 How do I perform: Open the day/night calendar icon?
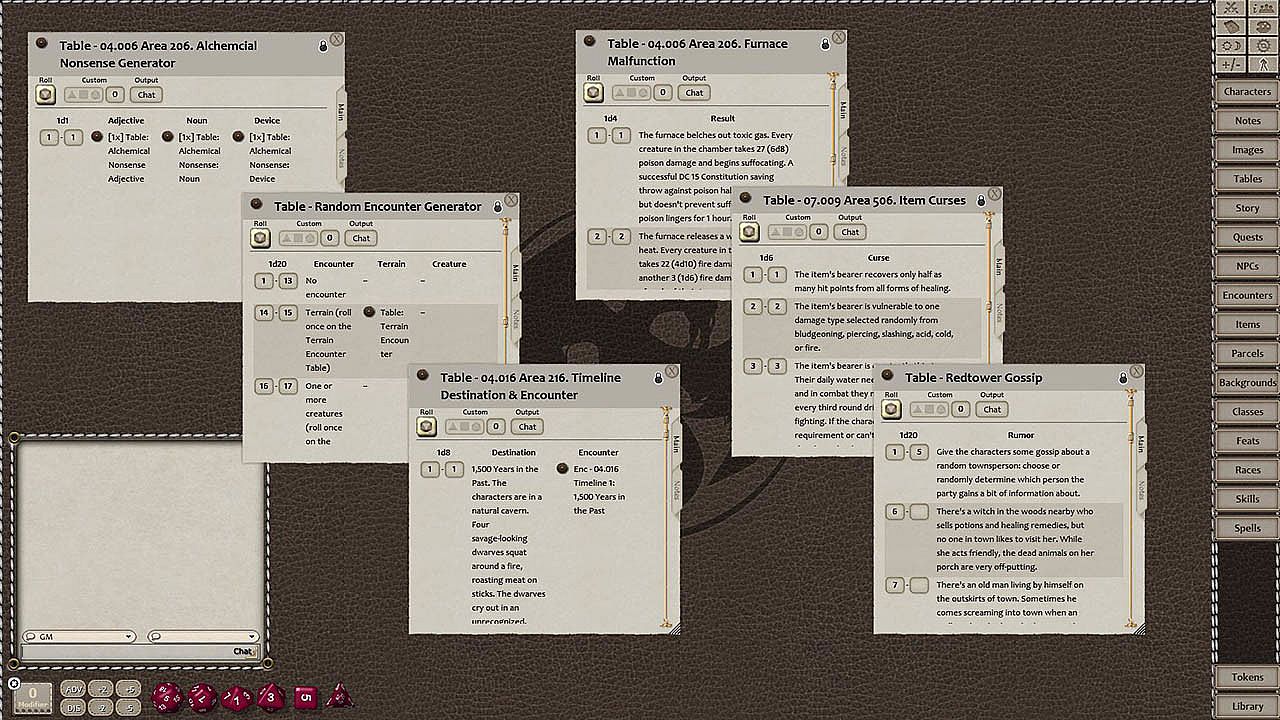[1230, 46]
